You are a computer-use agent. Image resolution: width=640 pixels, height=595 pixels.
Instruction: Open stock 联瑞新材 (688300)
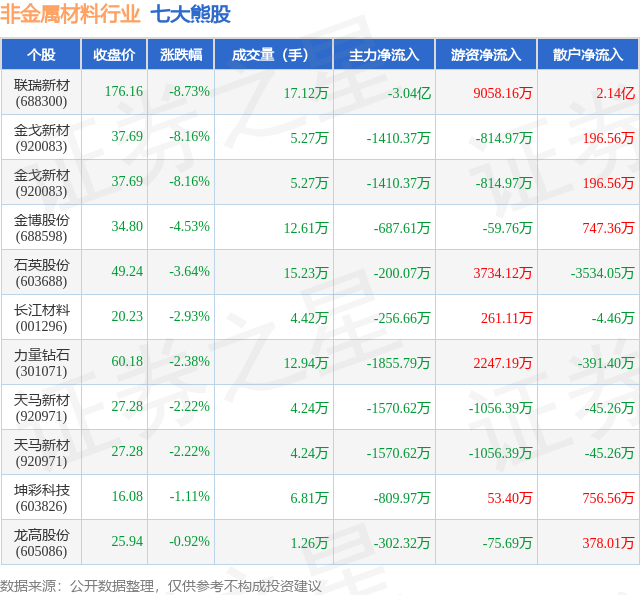(x=41, y=93)
